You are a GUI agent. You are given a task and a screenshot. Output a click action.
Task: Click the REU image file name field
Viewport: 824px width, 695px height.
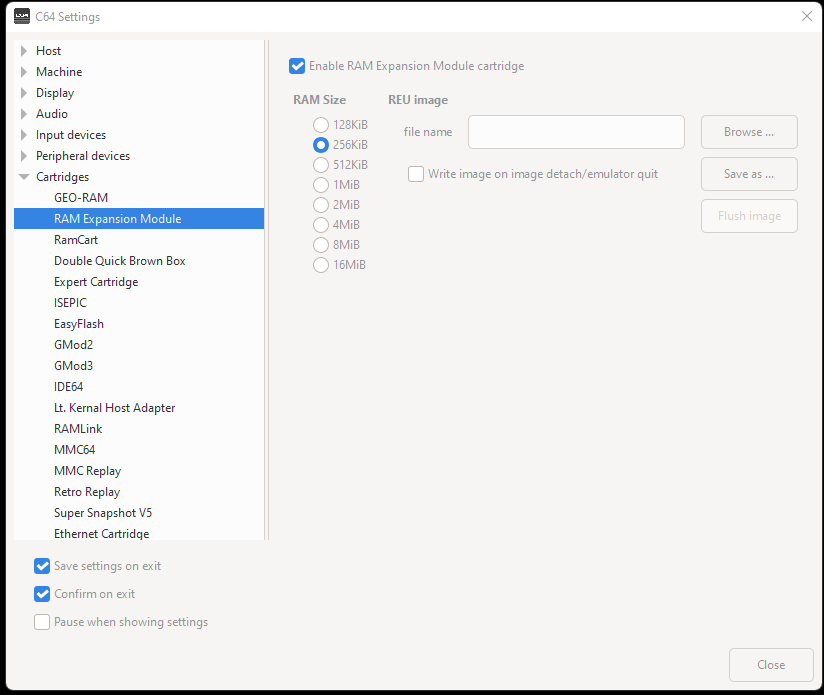576,132
